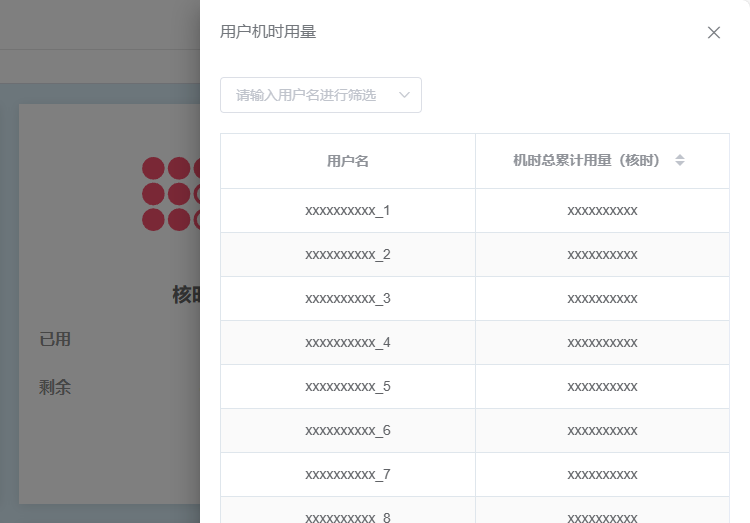Screen dimensions: 750x523
Task: Close the 用户机时用量 drawer
Action: 714,33
